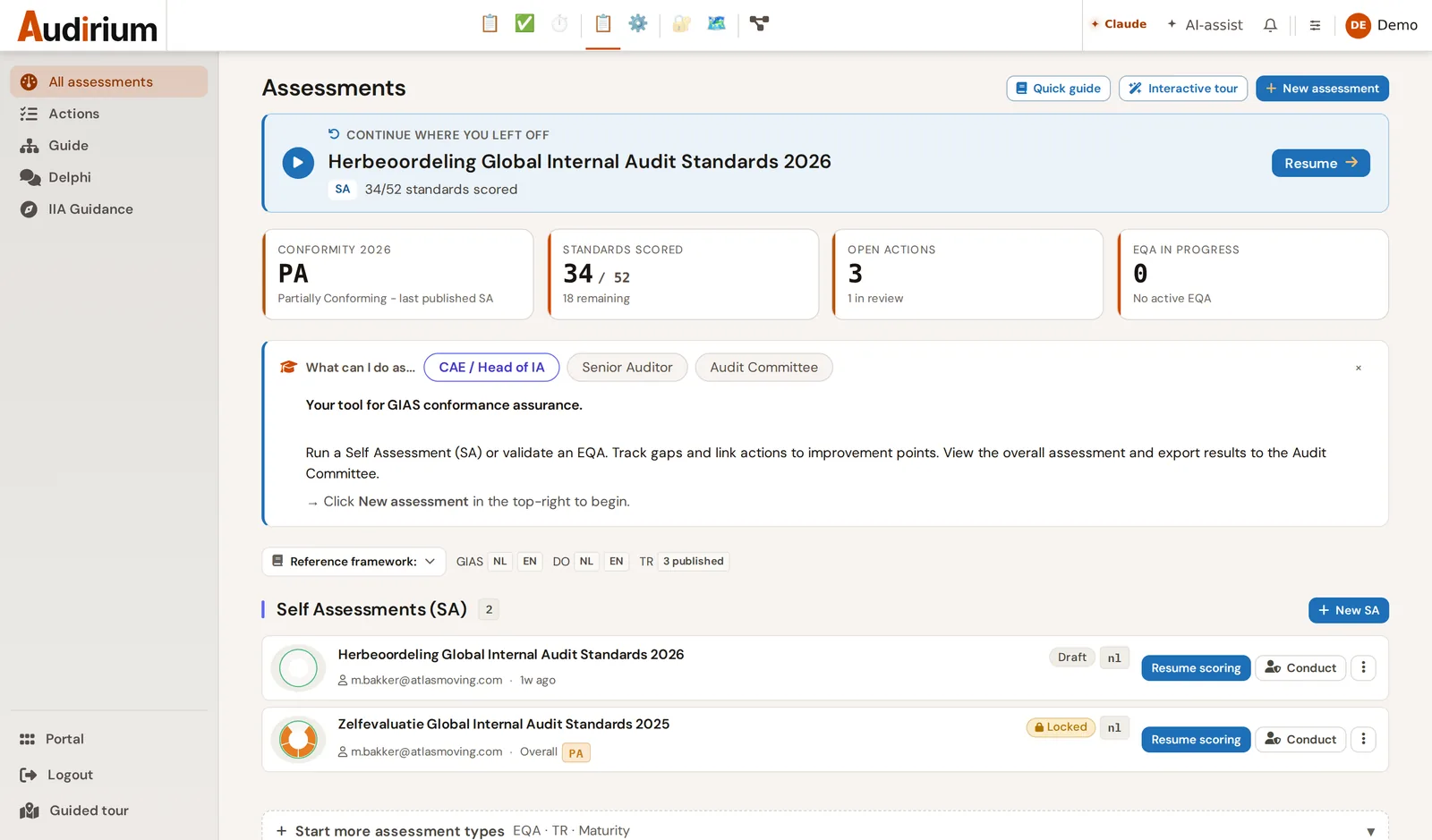Open the Zelfevaluatie Global Internal Audit Standards 2025 row title

(504, 725)
